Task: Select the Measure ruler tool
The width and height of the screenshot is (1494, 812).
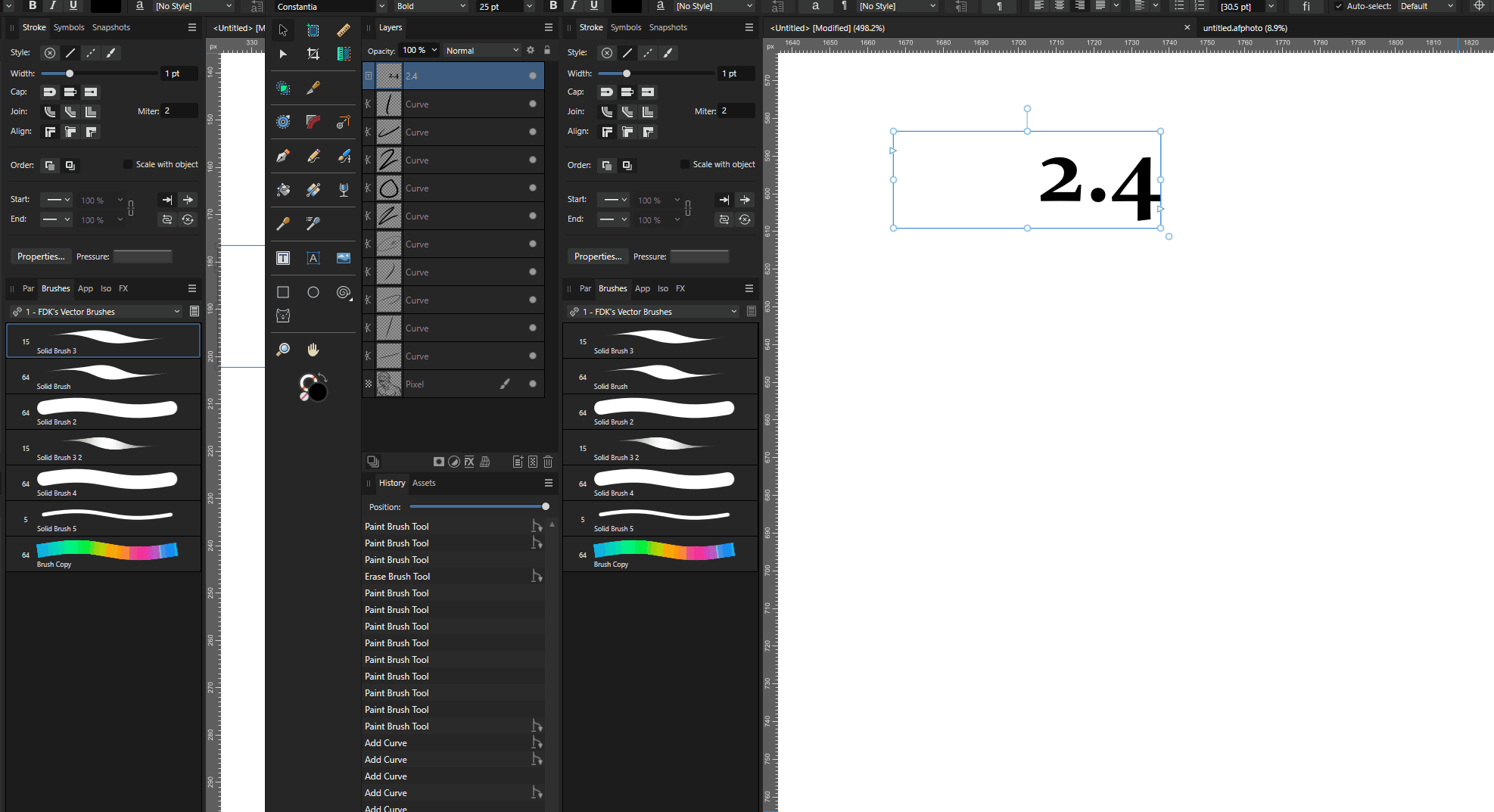Action: (x=344, y=30)
